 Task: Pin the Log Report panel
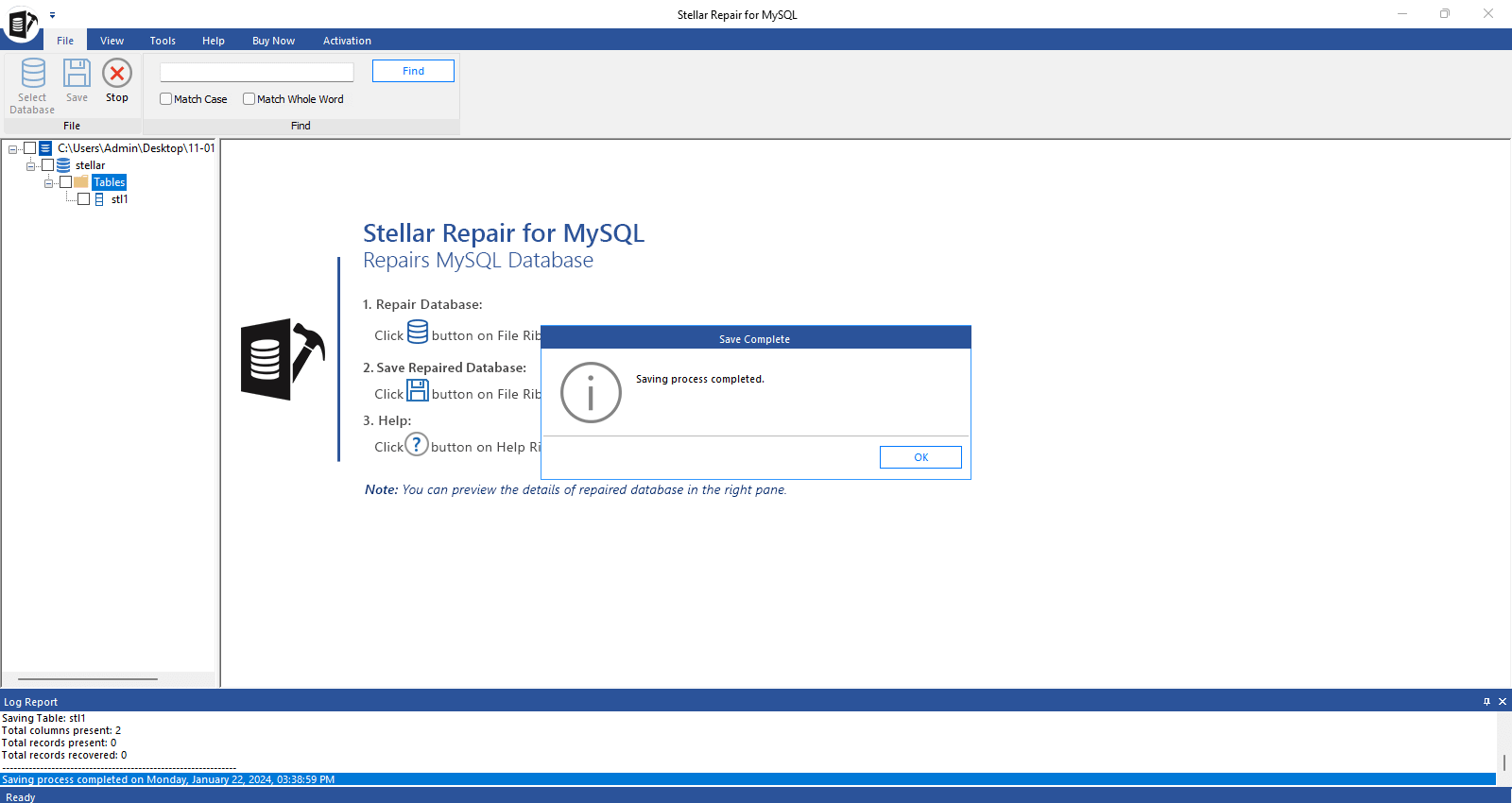coord(1486,701)
